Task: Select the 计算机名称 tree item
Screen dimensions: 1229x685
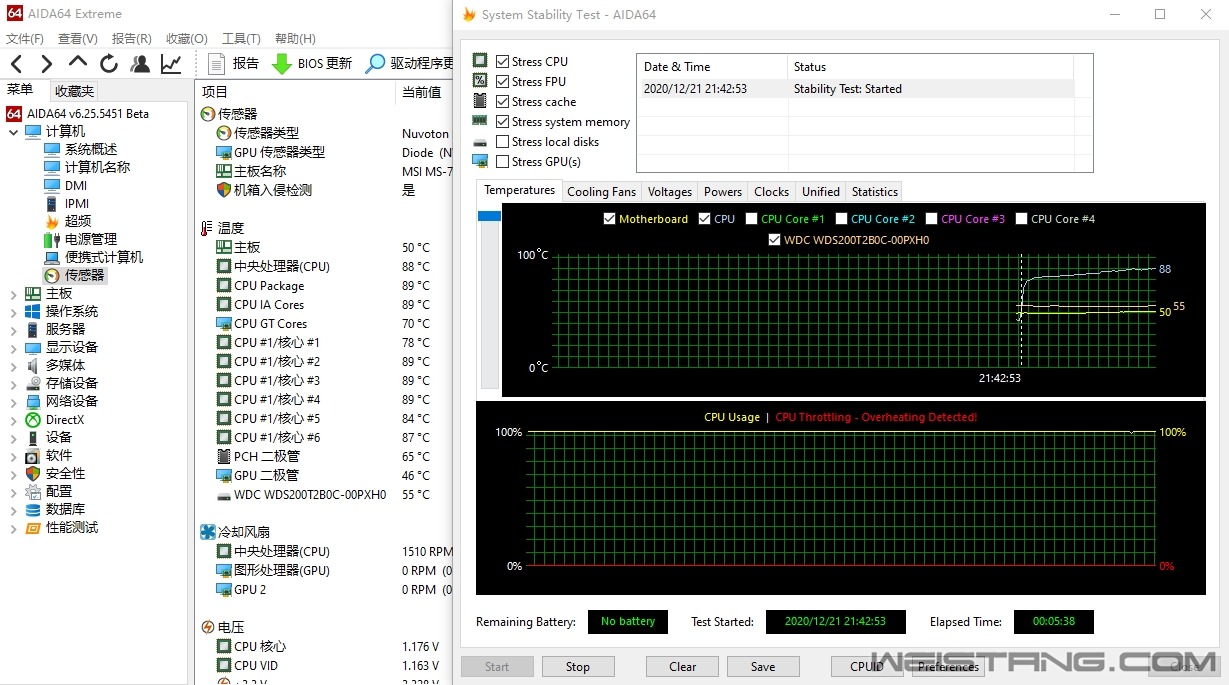Action: pos(97,167)
